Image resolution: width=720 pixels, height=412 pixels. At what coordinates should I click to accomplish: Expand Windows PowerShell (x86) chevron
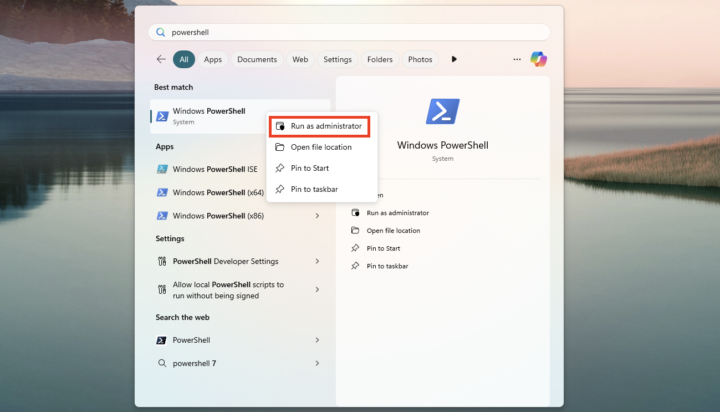coord(317,215)
